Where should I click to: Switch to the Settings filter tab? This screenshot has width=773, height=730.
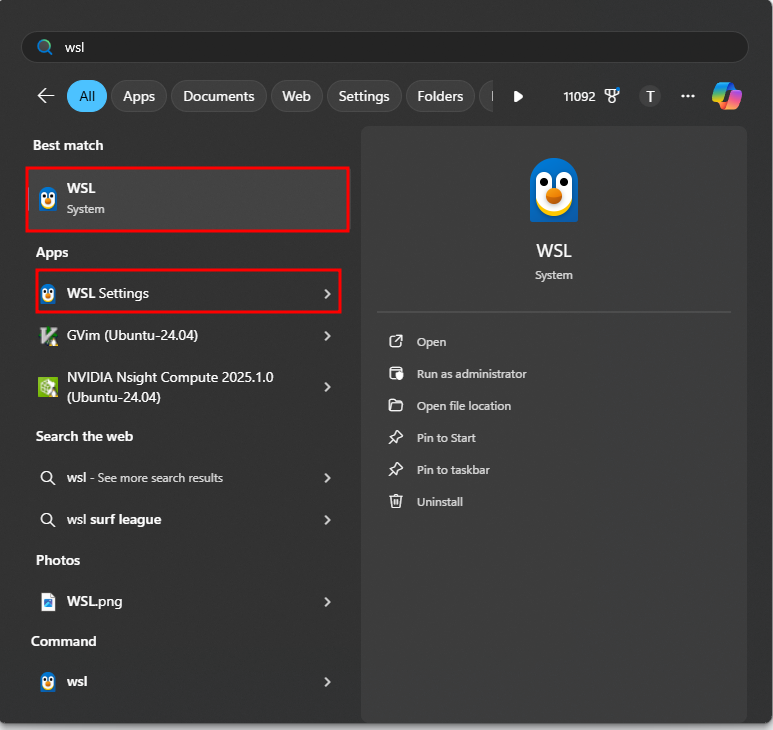tap(364, 96)
